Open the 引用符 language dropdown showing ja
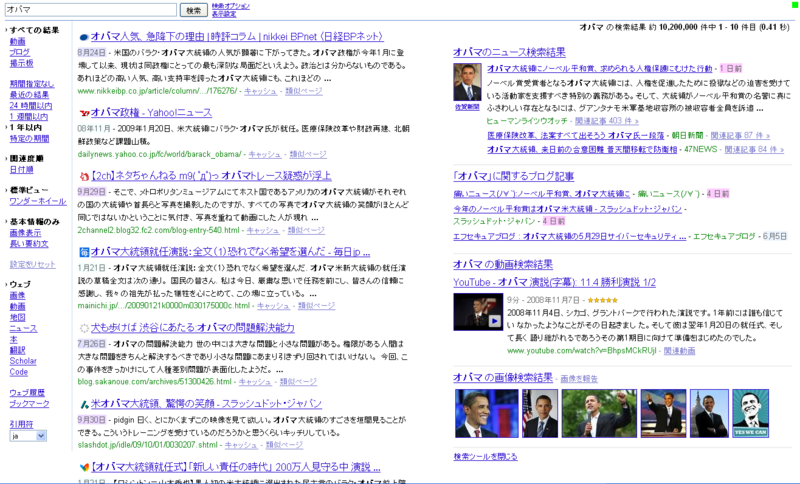 [28, 436]
